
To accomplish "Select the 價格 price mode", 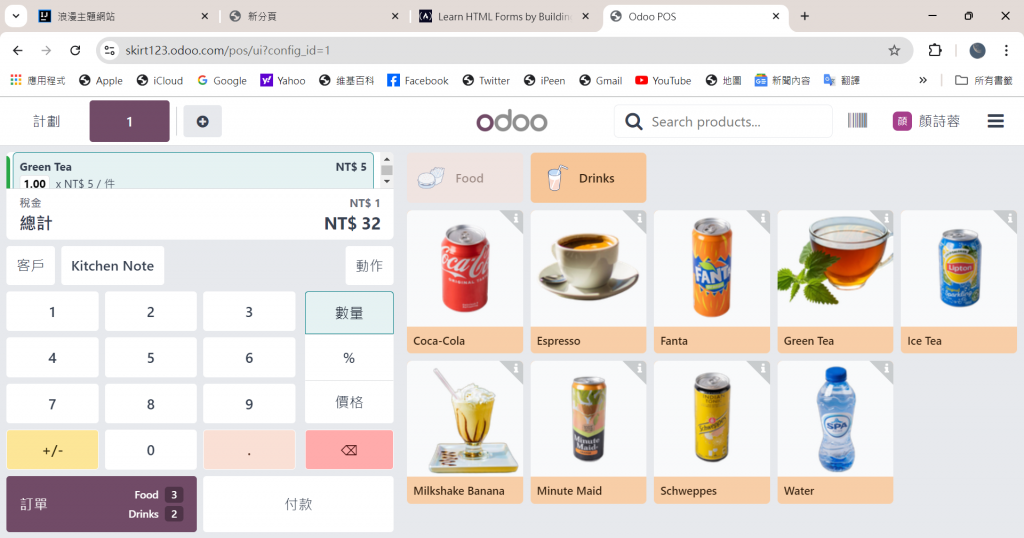I will tap(349, 402).
